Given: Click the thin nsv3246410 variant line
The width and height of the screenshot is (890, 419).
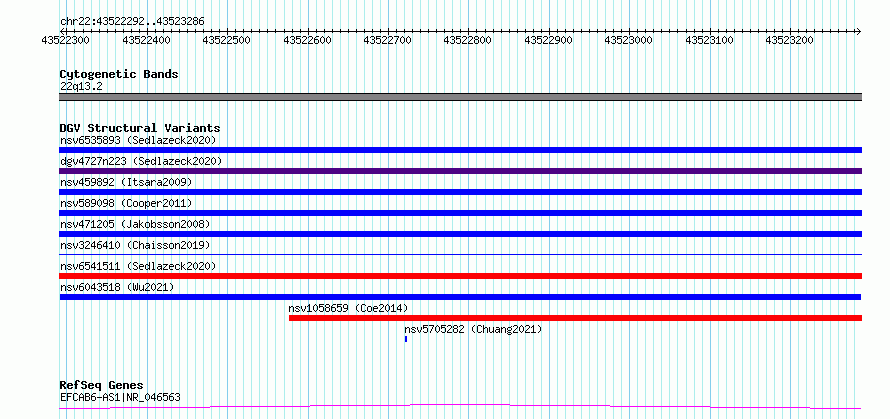Looking at the screenshot, I should [460, 254].
